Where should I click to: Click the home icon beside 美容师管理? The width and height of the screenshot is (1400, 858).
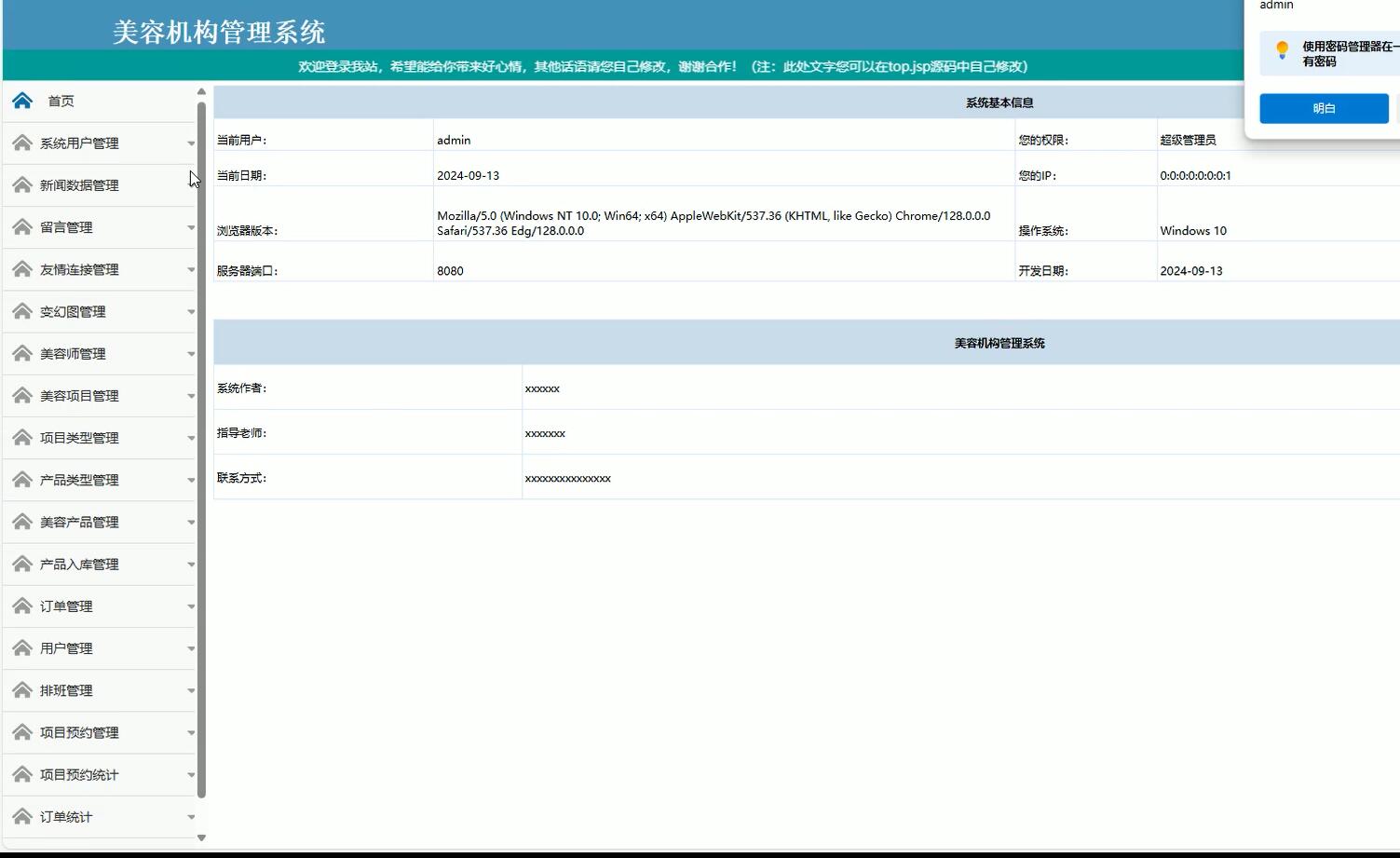click(x=21, y=353)
